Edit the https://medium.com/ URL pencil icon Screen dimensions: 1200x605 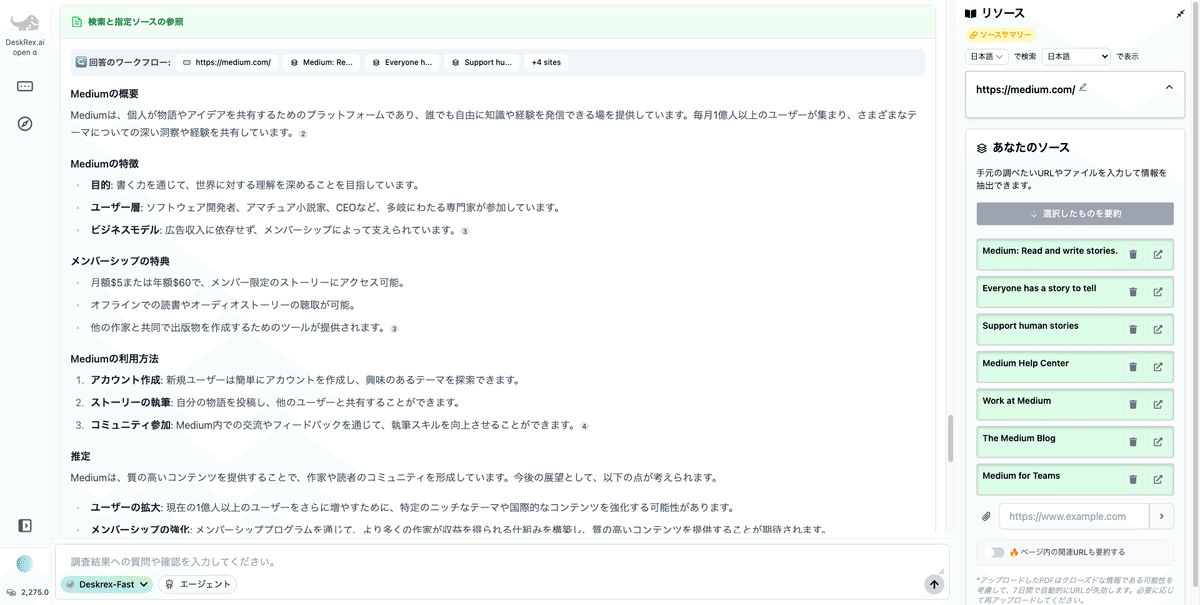[x=1083, y=88]
